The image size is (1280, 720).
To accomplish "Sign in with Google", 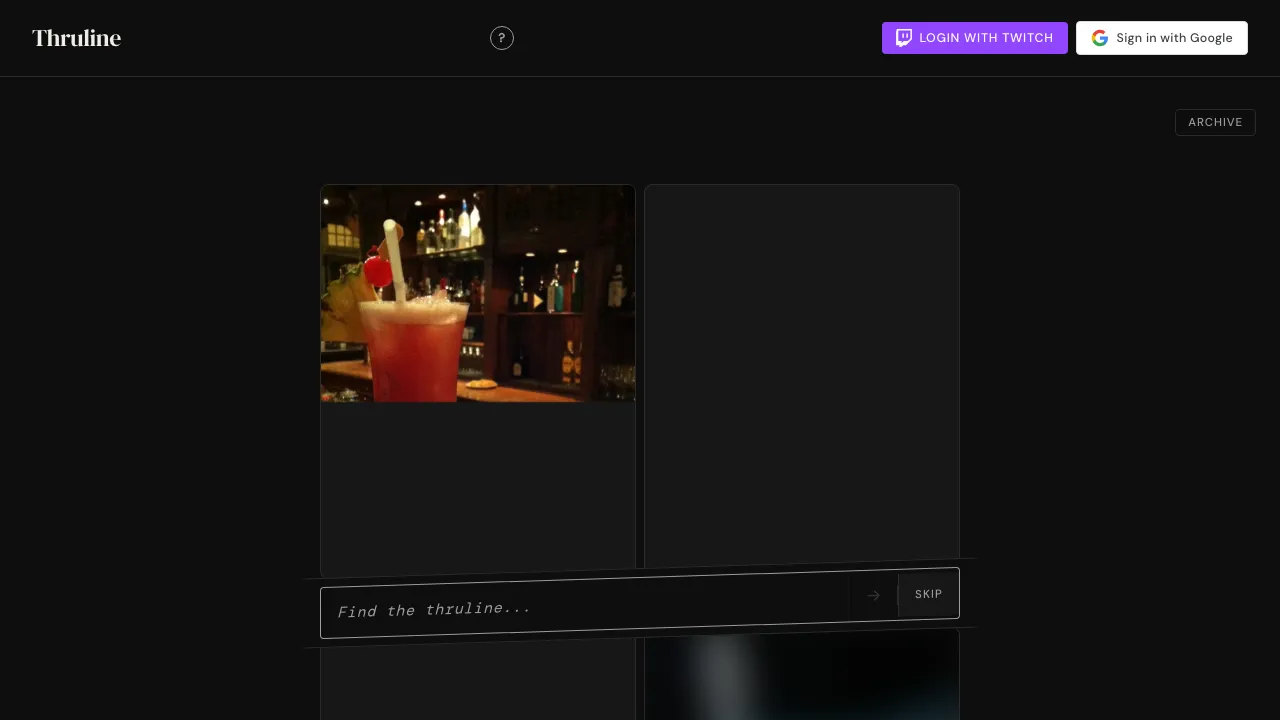I will point(1162,38).
